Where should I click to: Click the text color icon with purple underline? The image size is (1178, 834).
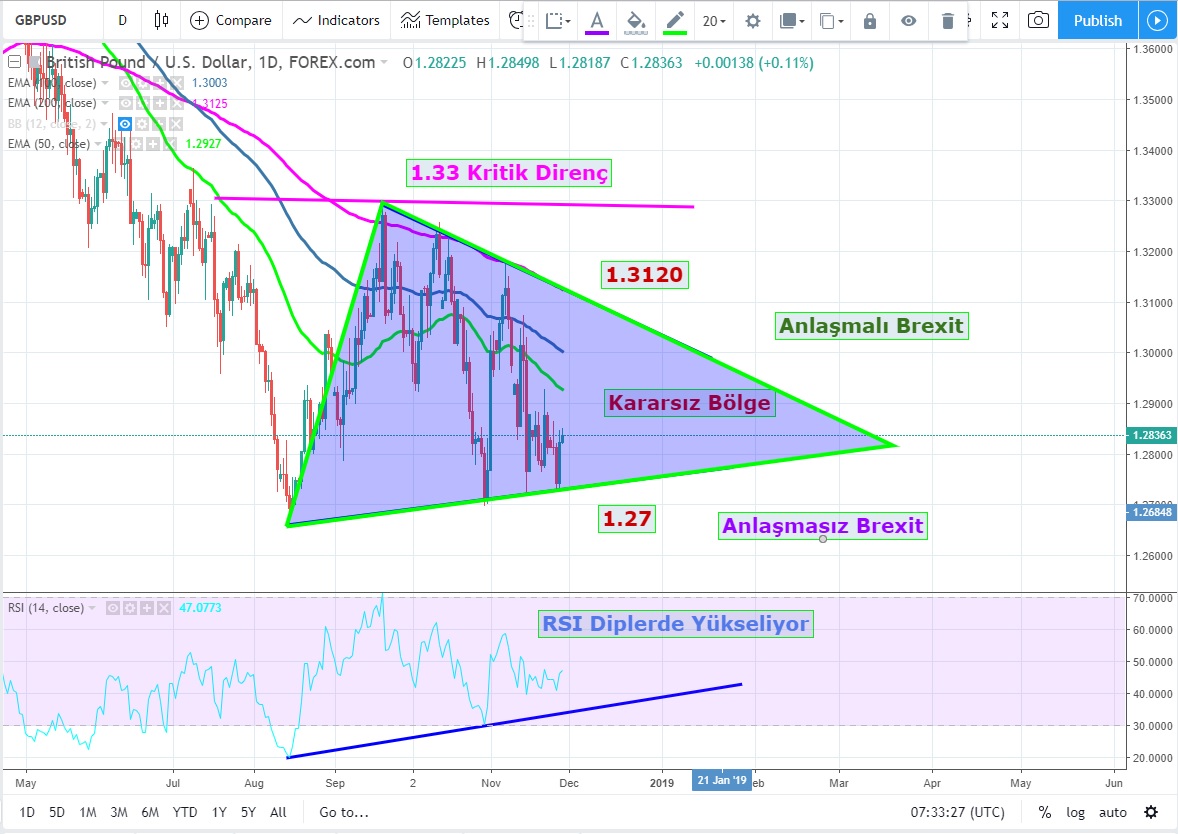597,21
